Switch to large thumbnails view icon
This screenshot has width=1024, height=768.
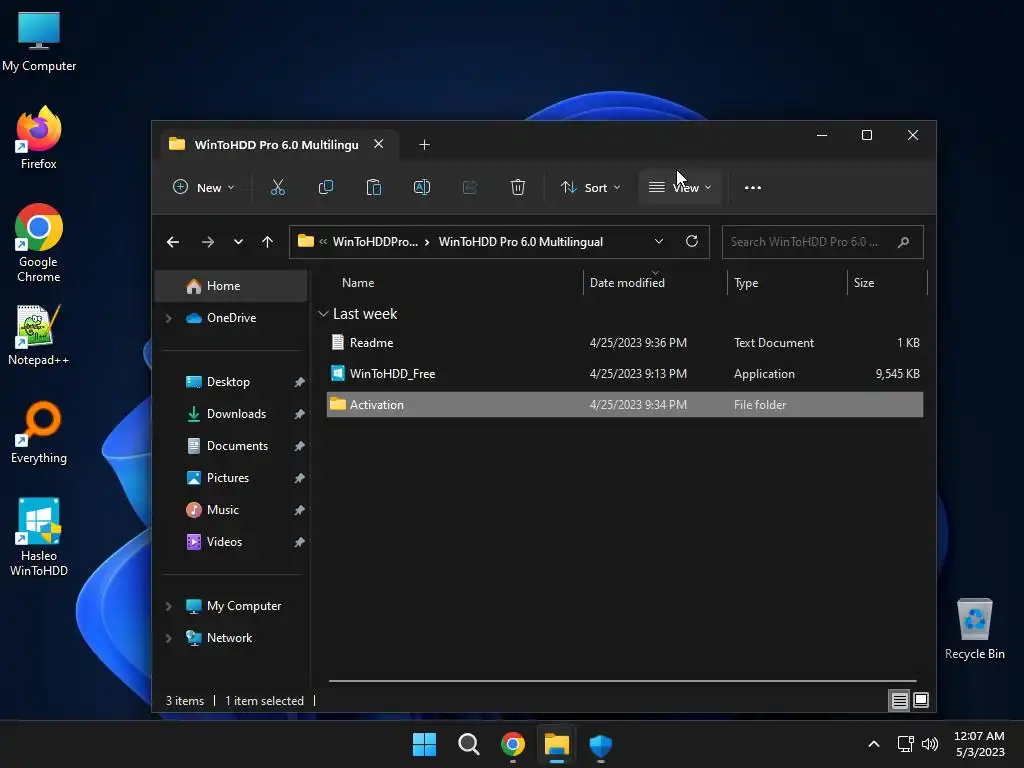pyautogui.click(x=921, y=701)
